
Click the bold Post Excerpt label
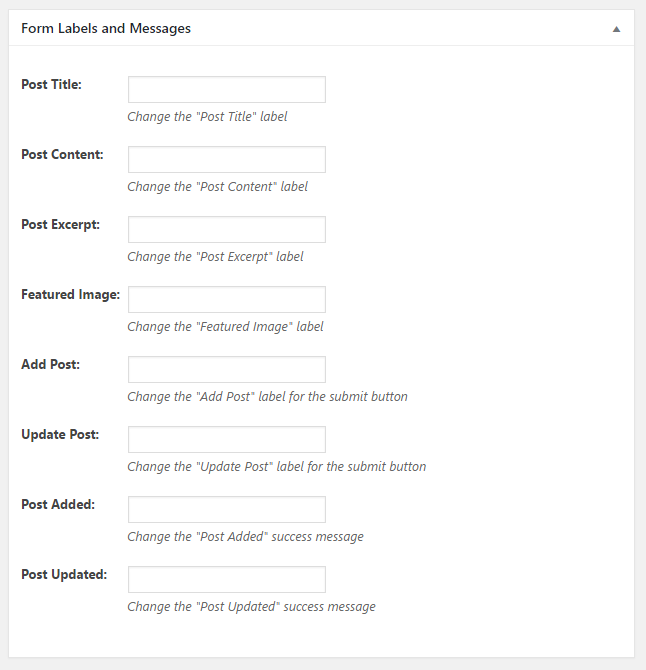[x=61, y=224]
